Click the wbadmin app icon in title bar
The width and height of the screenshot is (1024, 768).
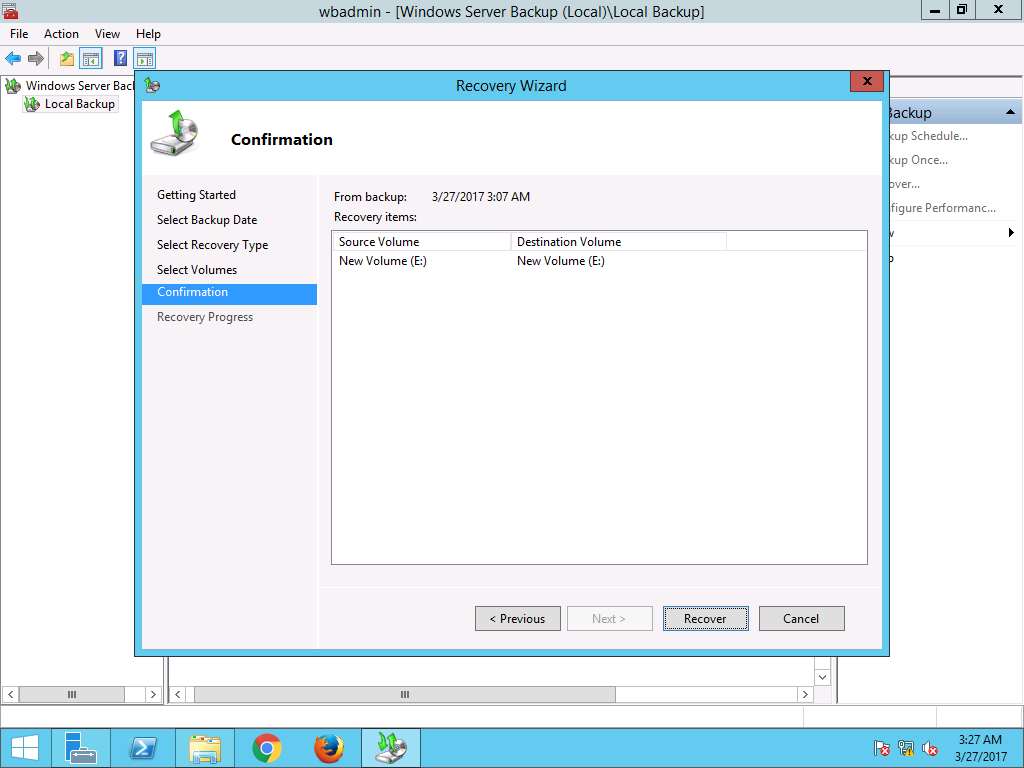coord(9,10)
